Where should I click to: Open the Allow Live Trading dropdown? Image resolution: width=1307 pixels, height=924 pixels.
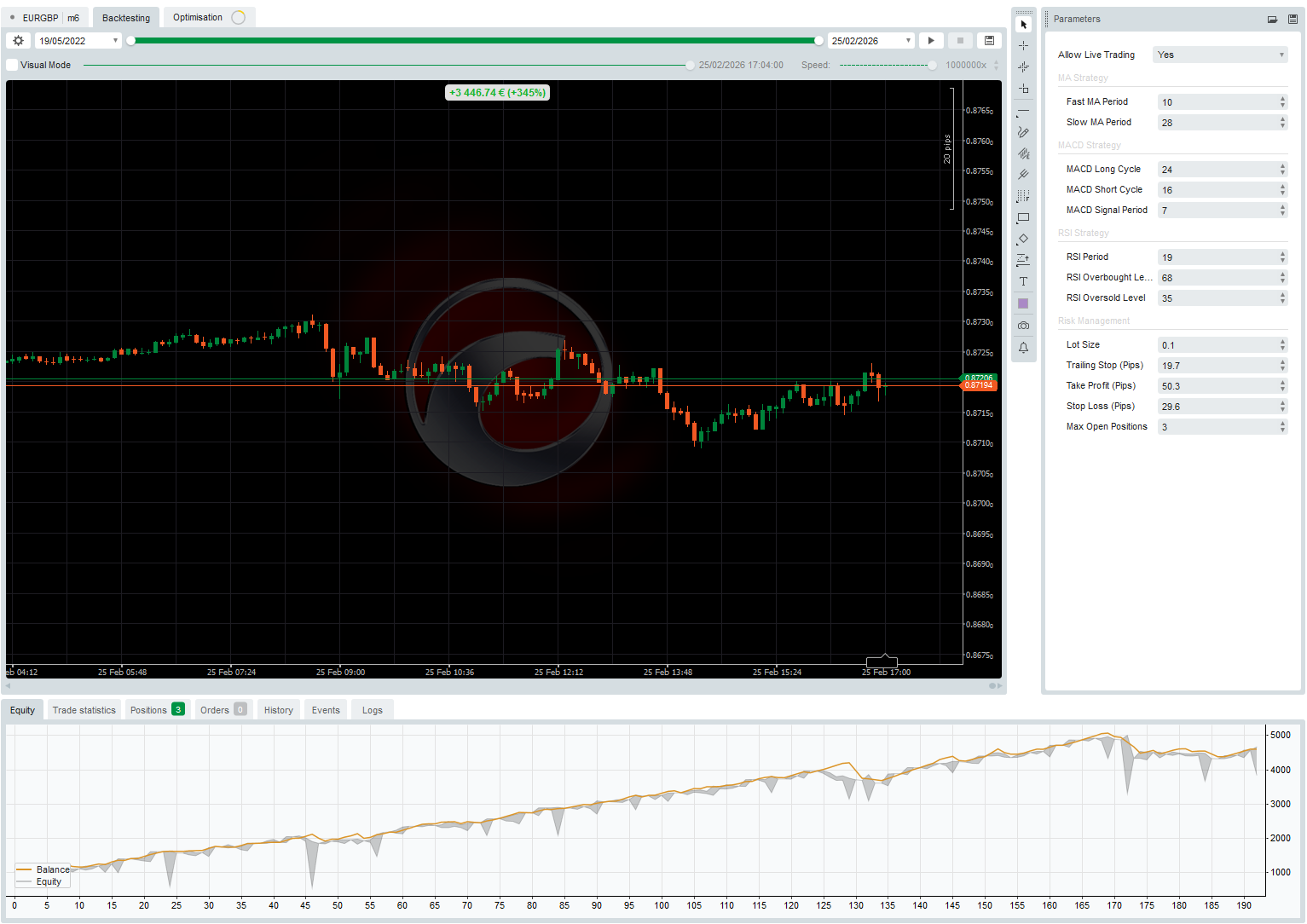[1219, 55]
